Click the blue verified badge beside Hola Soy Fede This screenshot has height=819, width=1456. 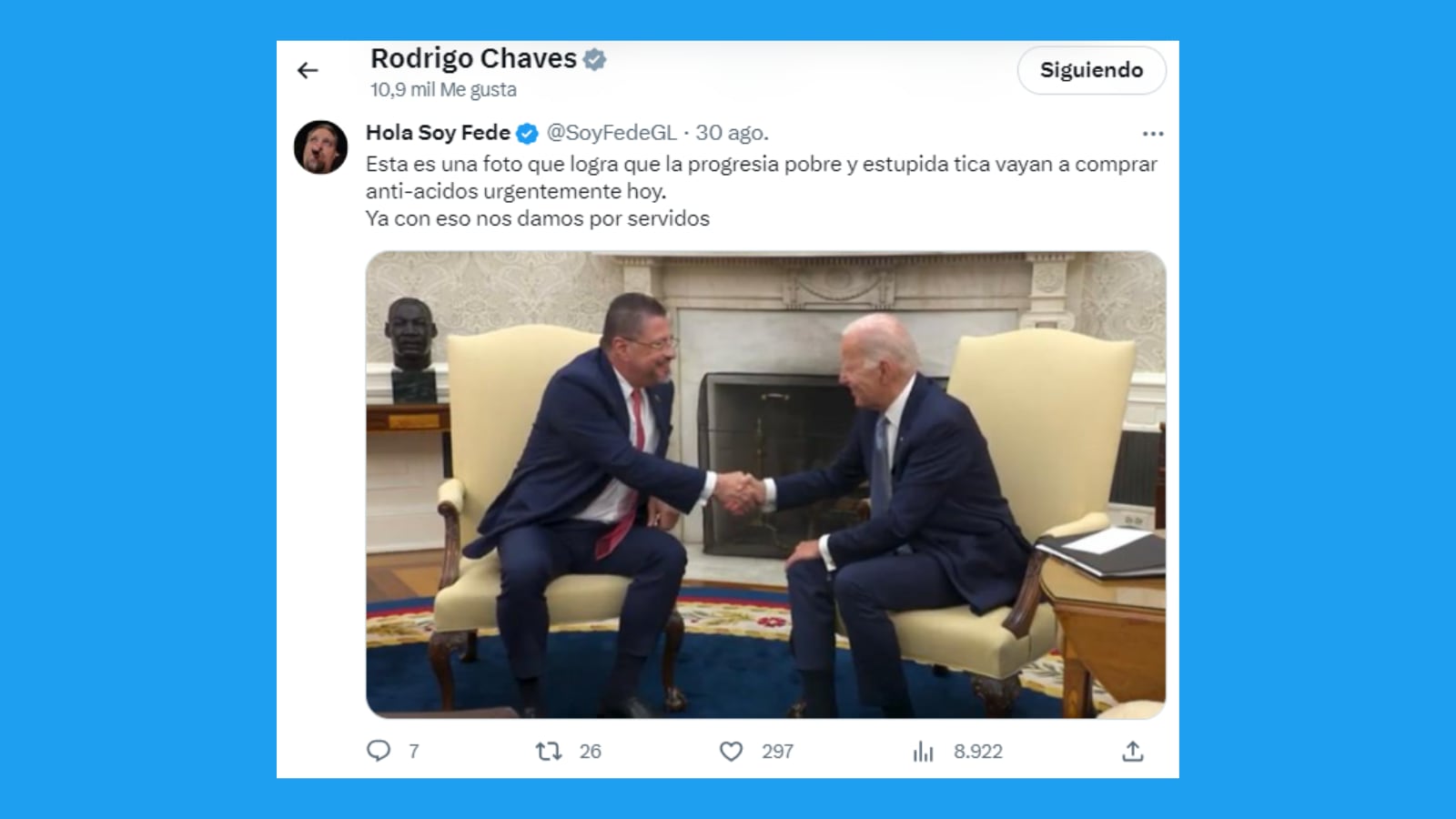tap(527, 134)
